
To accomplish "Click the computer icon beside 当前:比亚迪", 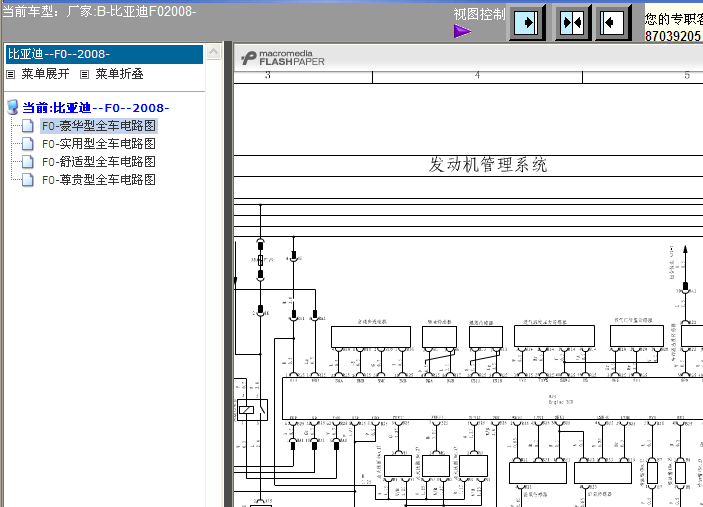I will 13,107.
